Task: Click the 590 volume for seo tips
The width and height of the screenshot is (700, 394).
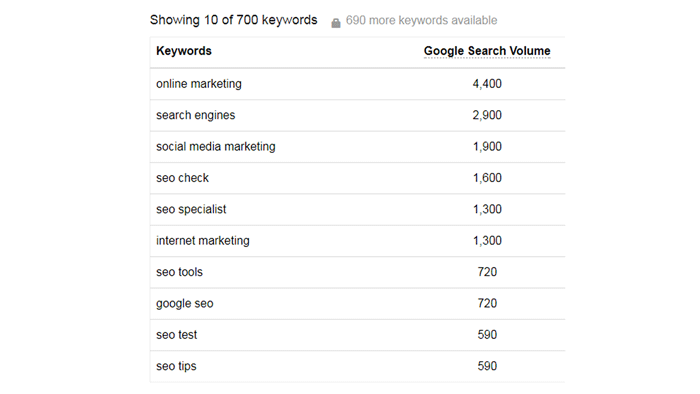Action: coord(487,366)
